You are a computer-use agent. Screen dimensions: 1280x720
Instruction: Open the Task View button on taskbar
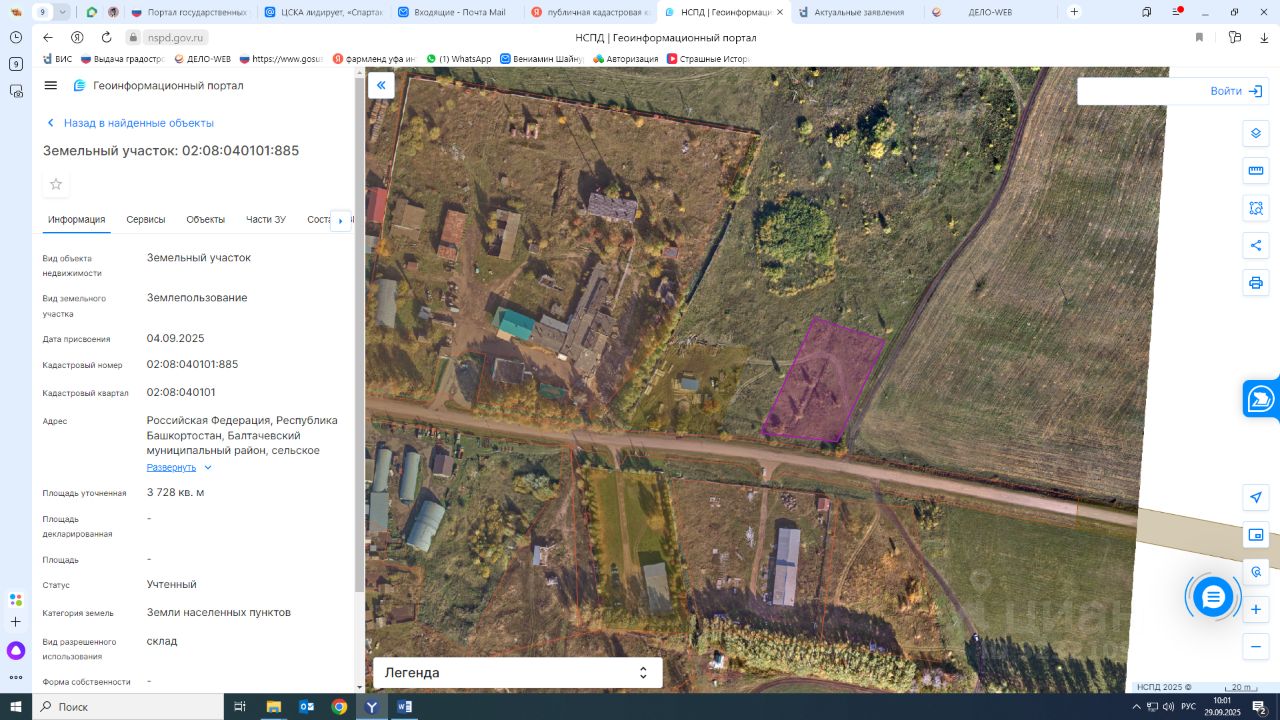coord(240,707)
